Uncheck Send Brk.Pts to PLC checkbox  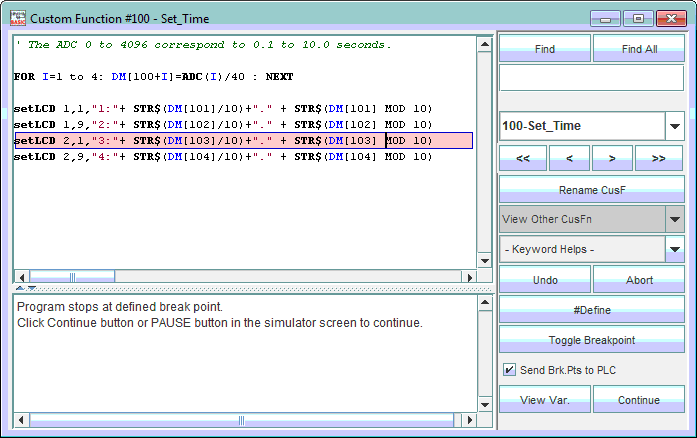[509, 370]
